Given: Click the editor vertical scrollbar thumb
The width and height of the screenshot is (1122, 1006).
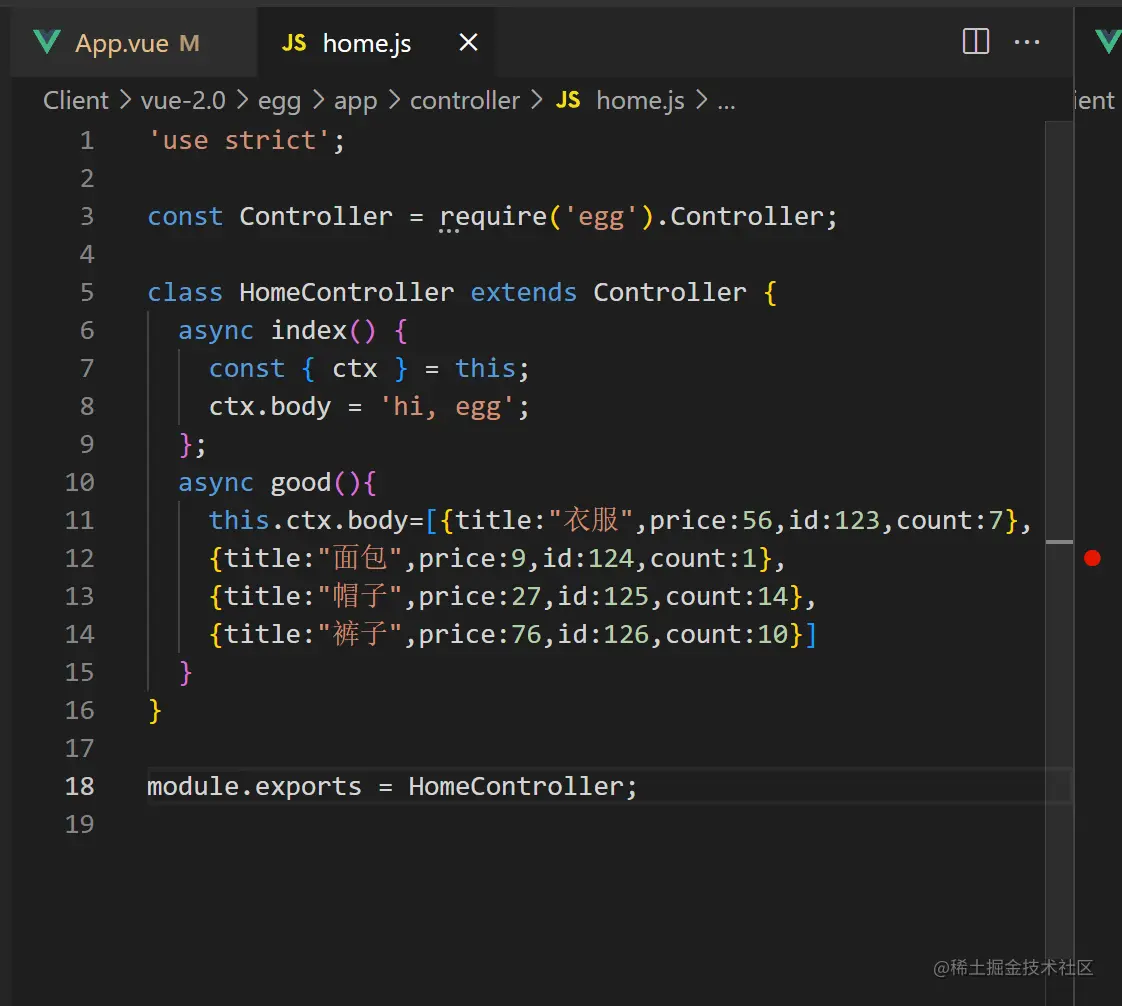Looking at the screenshot, I should click(1059, 542).
